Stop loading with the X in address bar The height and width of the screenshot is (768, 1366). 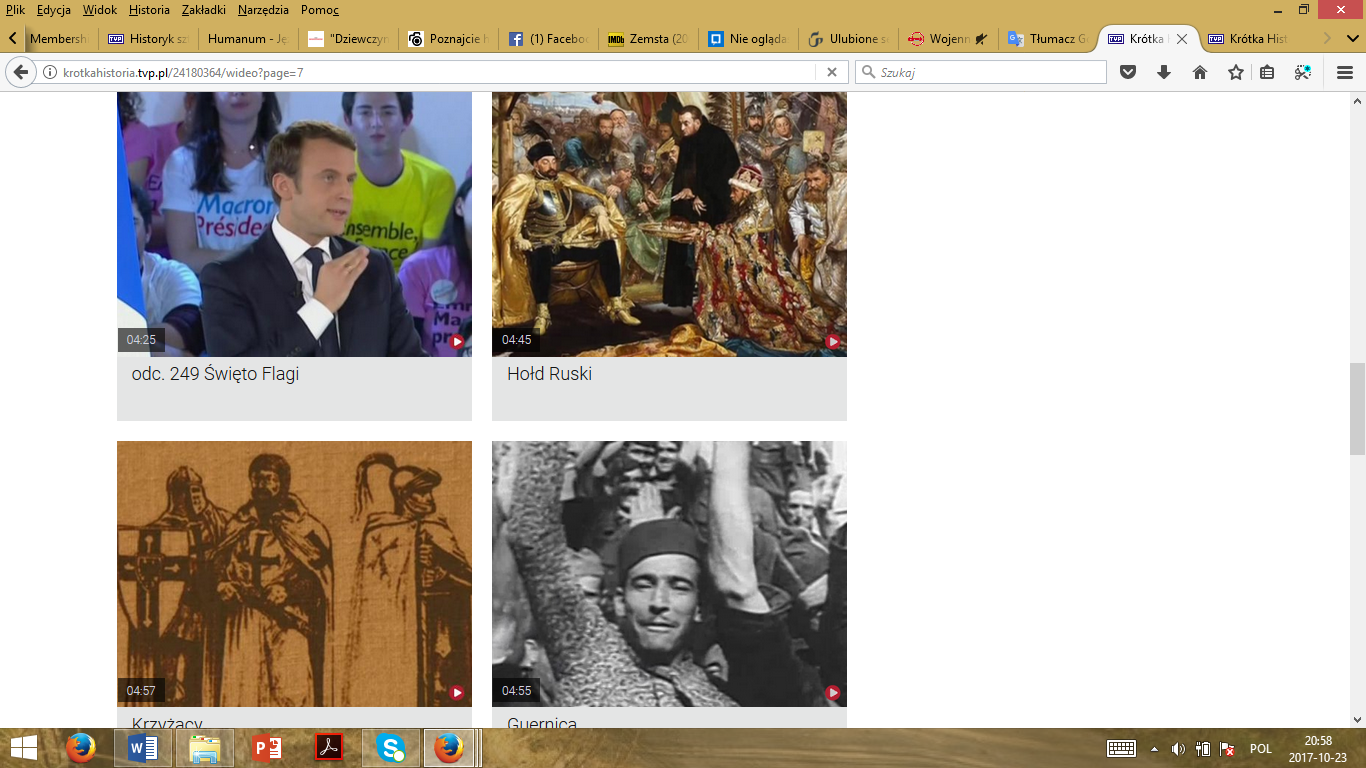831,72
